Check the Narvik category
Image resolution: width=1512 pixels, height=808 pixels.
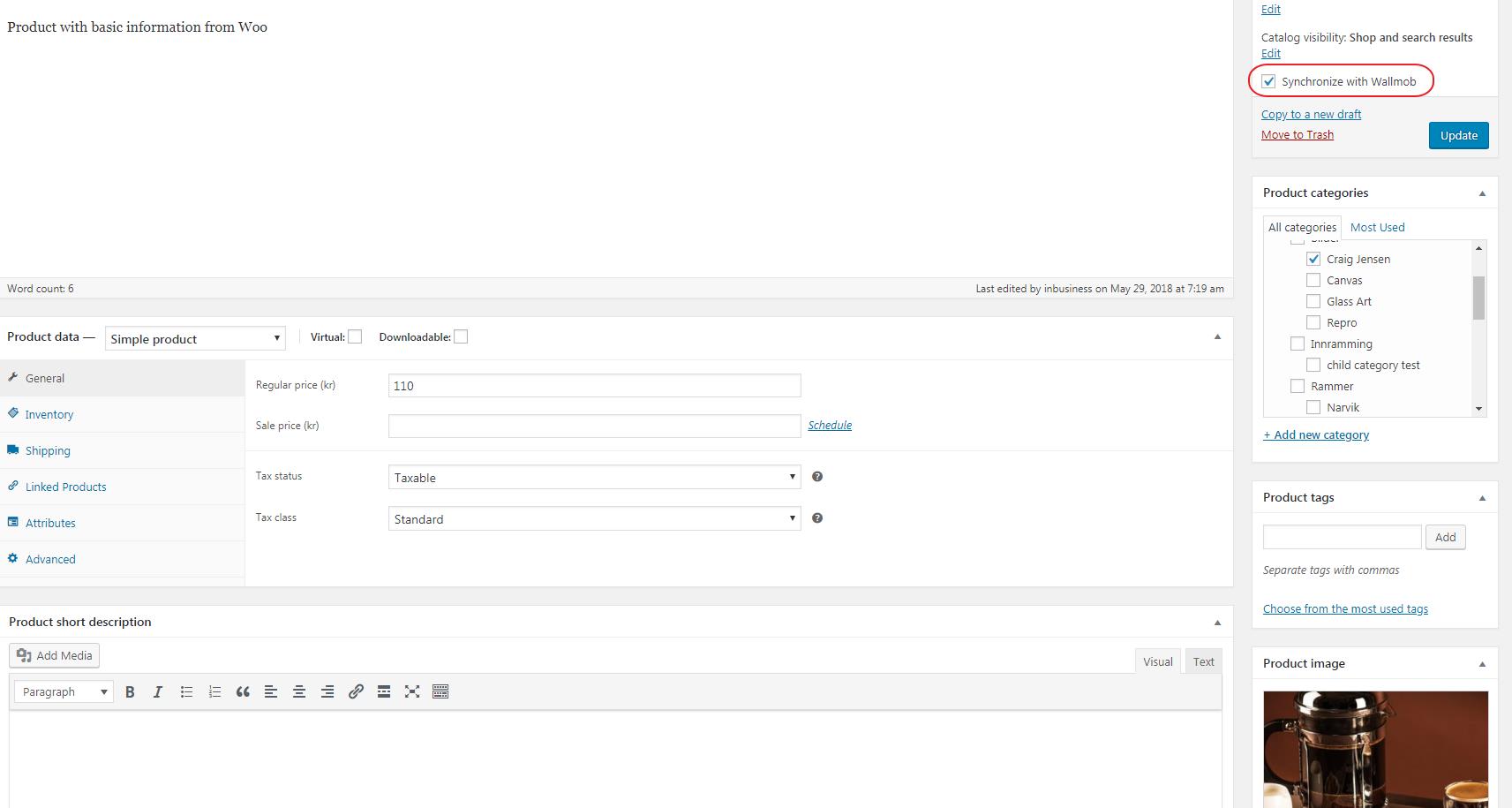pos(1313,407)
